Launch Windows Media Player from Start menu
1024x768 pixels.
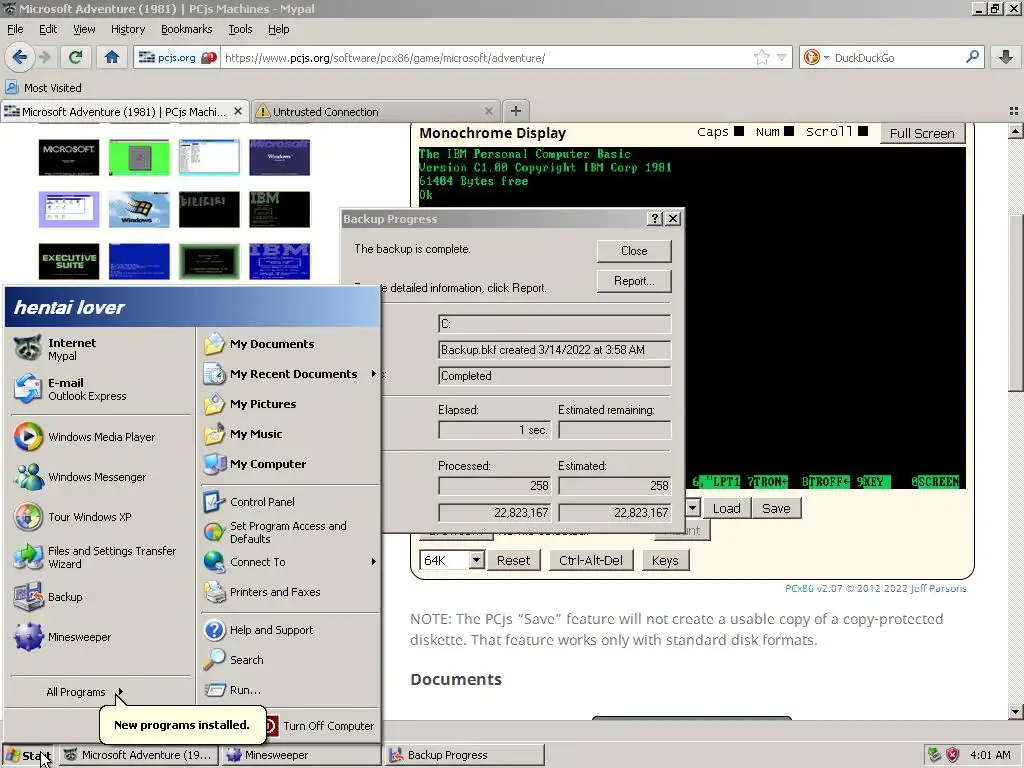click(x=101, y=437)
